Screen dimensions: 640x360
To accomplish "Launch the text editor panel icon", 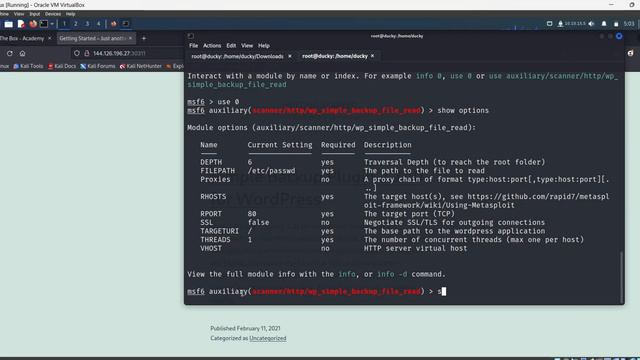I will tap(21, 24).
